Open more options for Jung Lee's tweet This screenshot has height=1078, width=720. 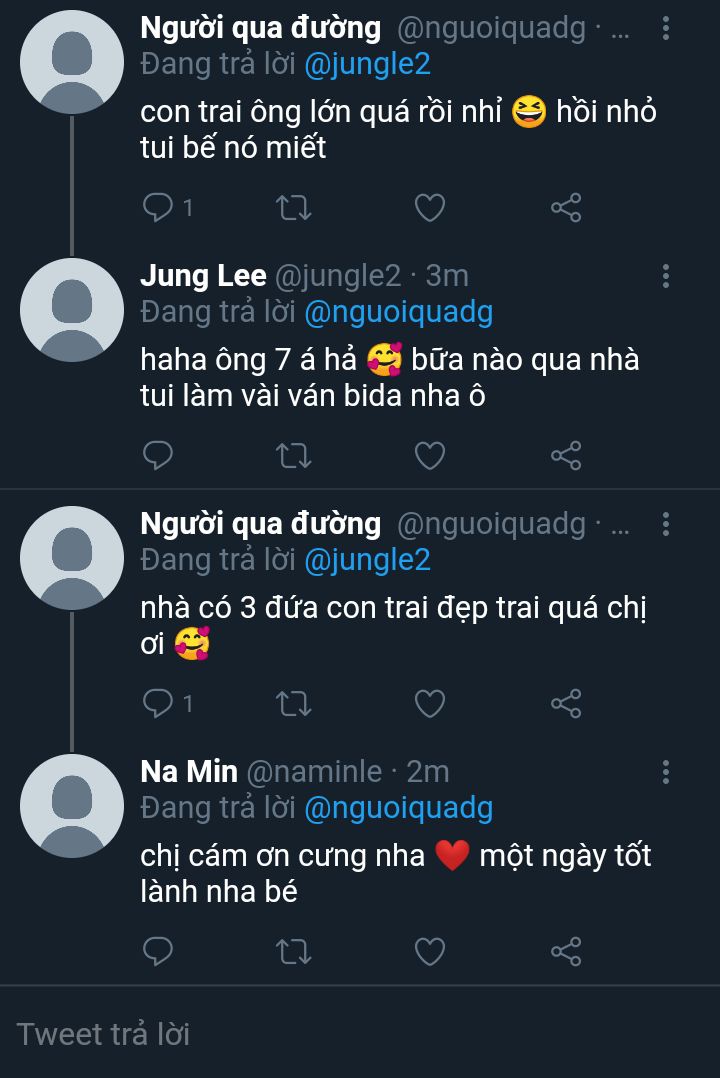point(666,276)
